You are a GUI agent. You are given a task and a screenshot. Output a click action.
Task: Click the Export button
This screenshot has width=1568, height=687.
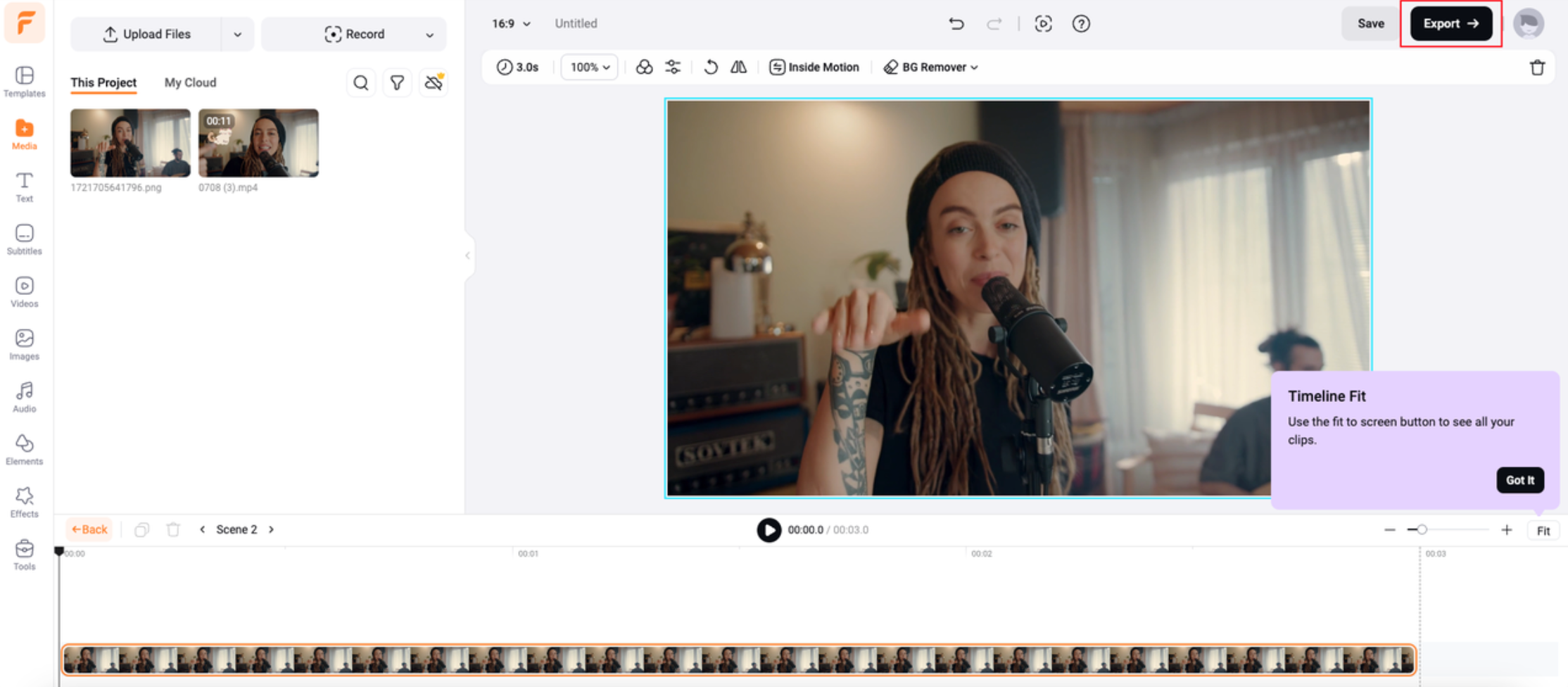(x=1450, y=23)
